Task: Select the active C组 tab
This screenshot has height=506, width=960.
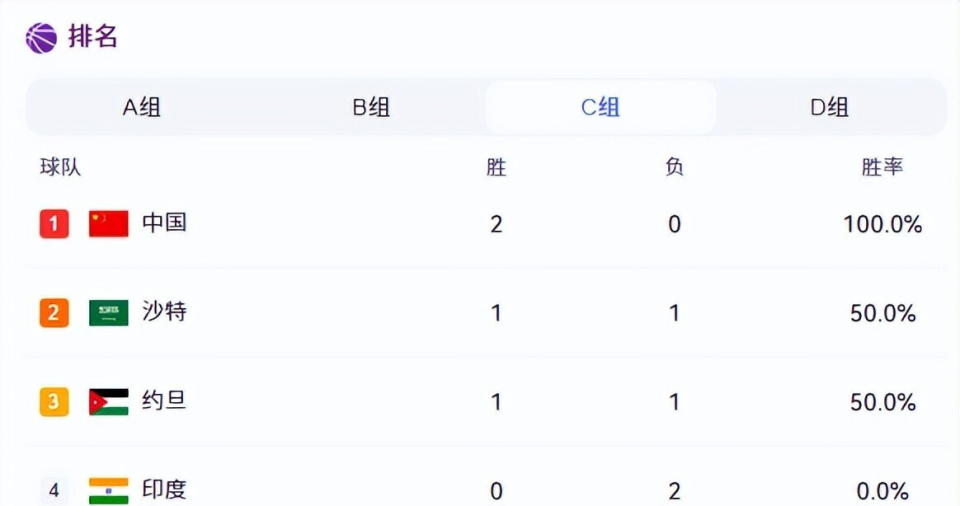Action: (601, 107)
